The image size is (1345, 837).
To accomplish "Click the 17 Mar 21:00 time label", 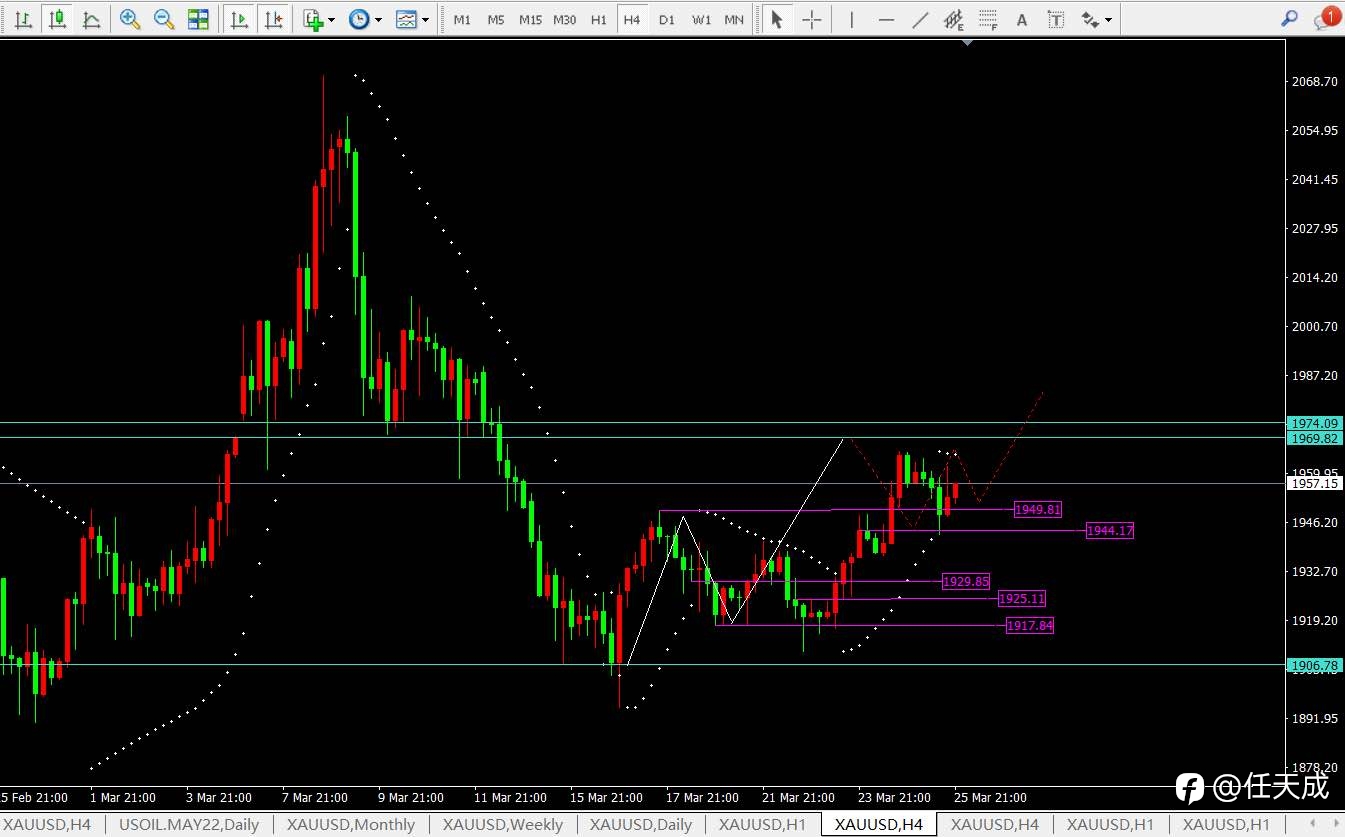I will click(703, 798).
